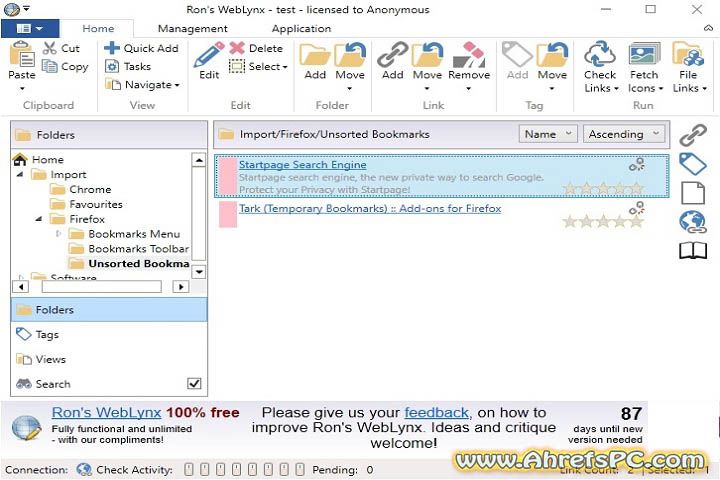
Task: Open the Ascending order dropdown
Action: (624, 134)
